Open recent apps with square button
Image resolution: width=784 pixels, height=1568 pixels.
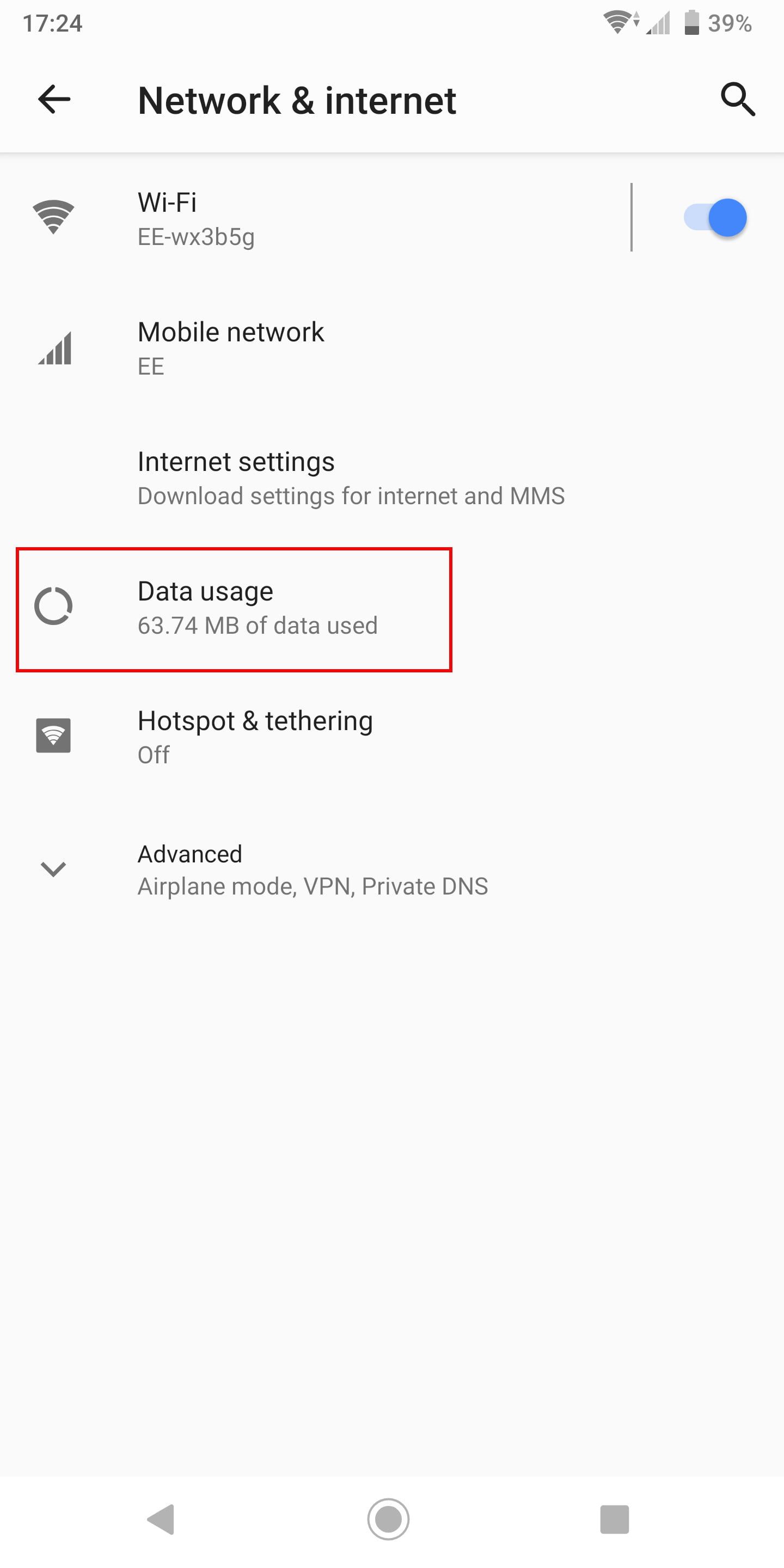(x=614, y=1520)
